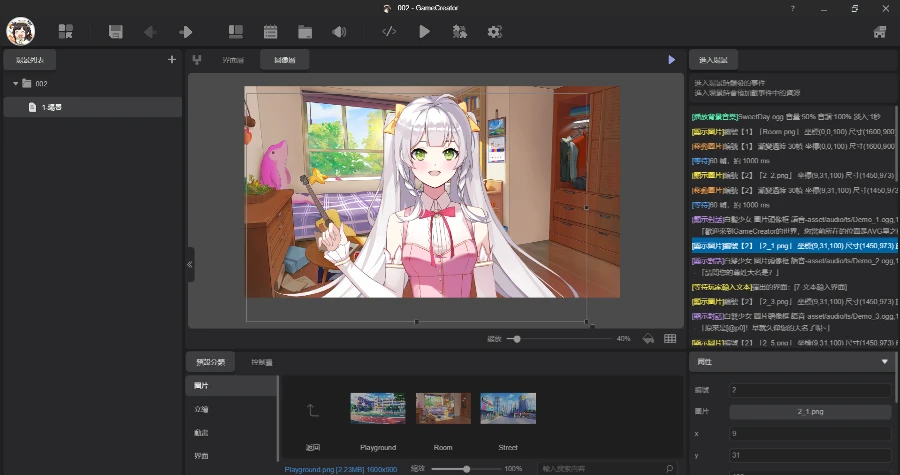The width and height of the screenshot is (900, 475).
Task: Click the redo arrow in the toolbar
Action: coord(185,32)
